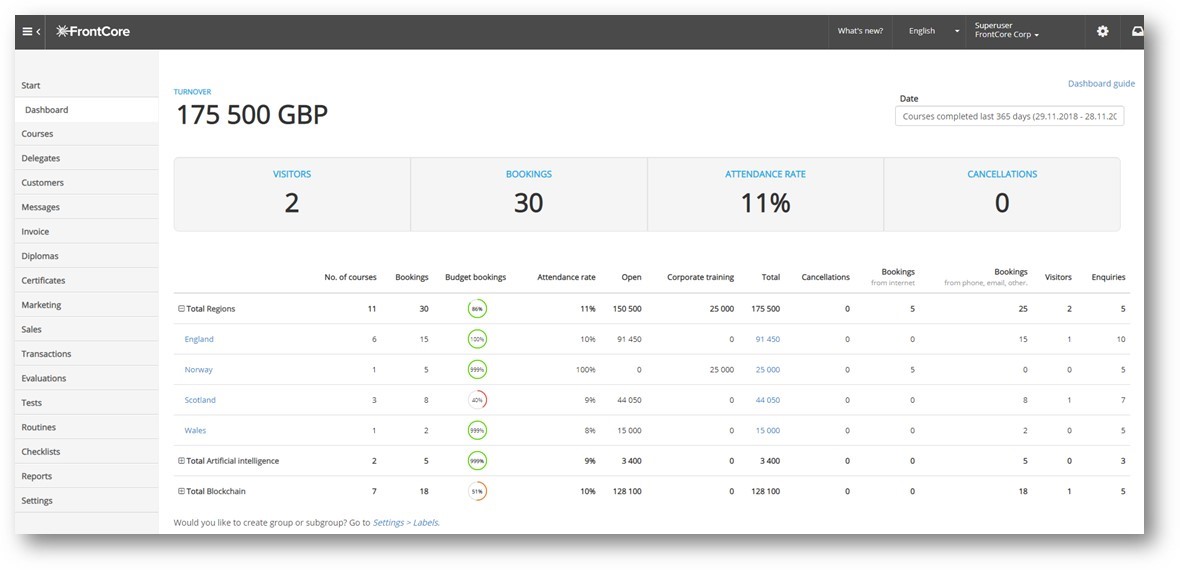The image size is (1180, 570).
Task: Click the What's new? button
Action: pyautogui.click(x=860, y=32)
